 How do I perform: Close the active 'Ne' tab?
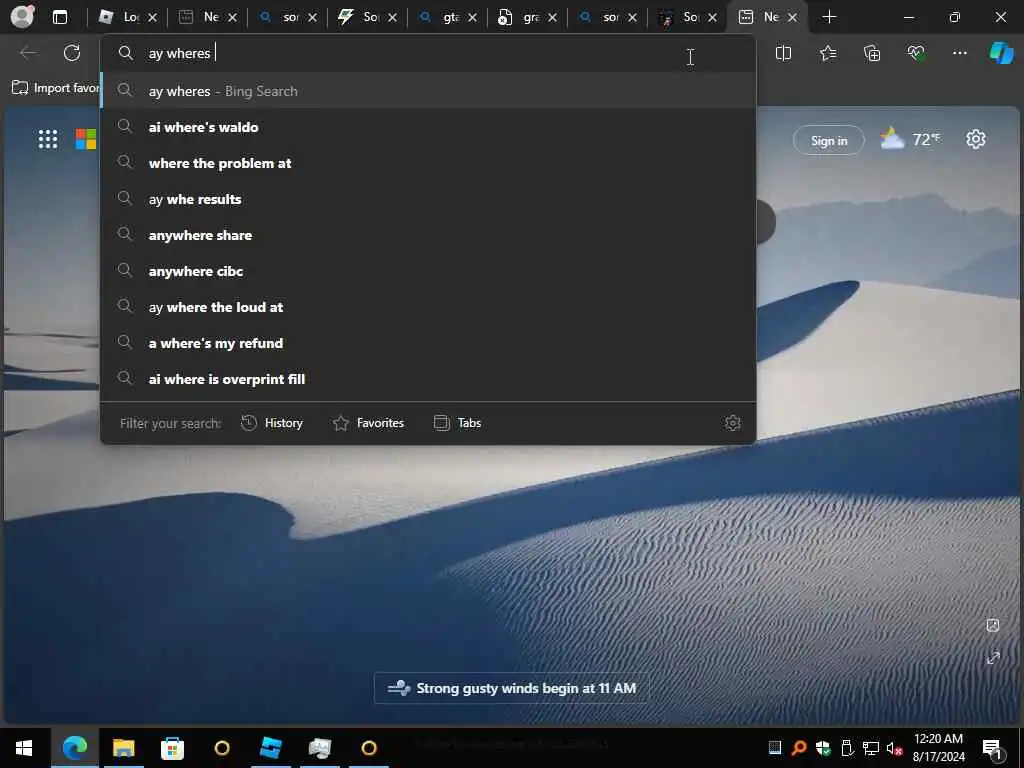click(x=792, y=18)
